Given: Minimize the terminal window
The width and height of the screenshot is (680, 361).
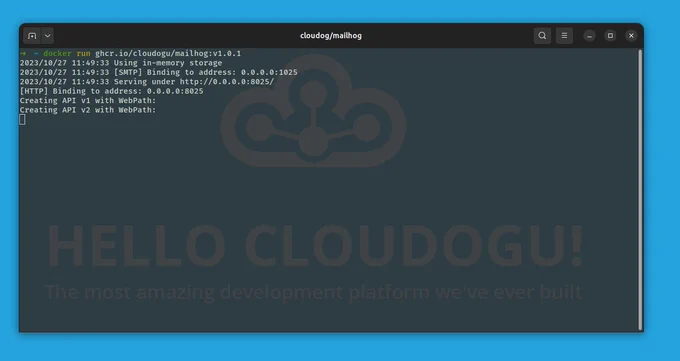Looking at the screenshot, I should pos(589,36).
